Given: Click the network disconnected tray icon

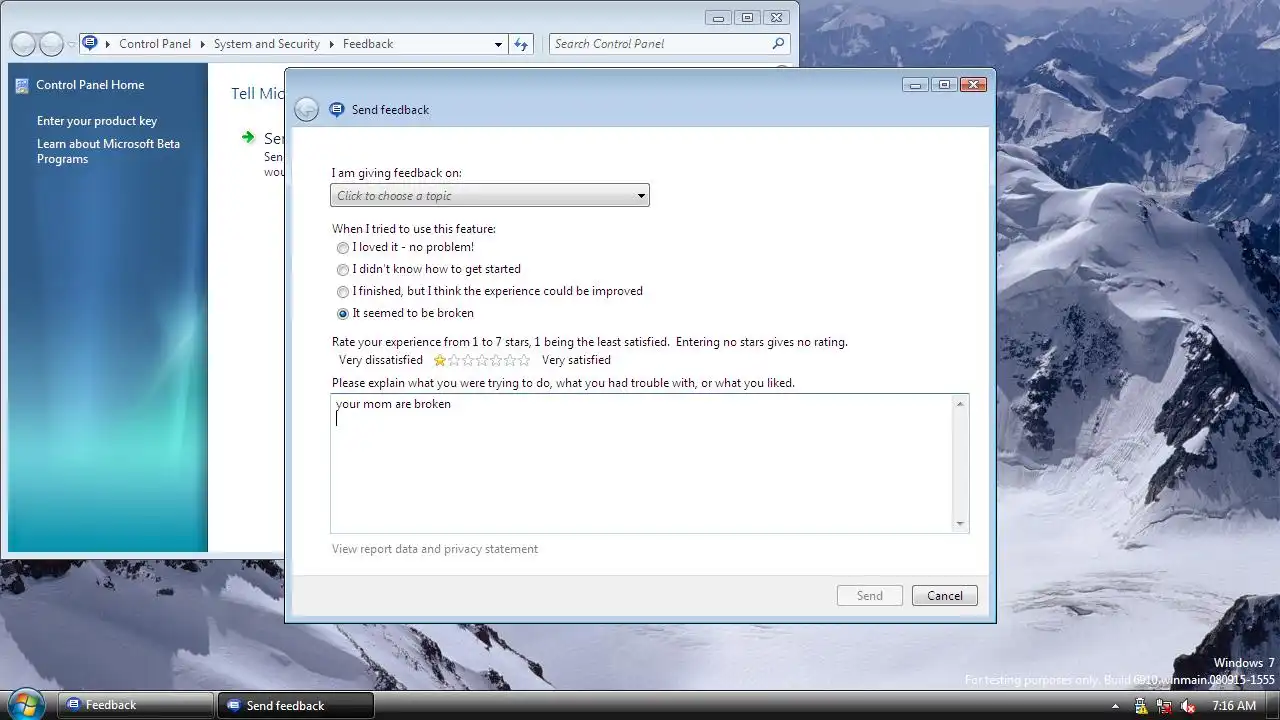Looking at the screenshot, I should pos(1165,706).
